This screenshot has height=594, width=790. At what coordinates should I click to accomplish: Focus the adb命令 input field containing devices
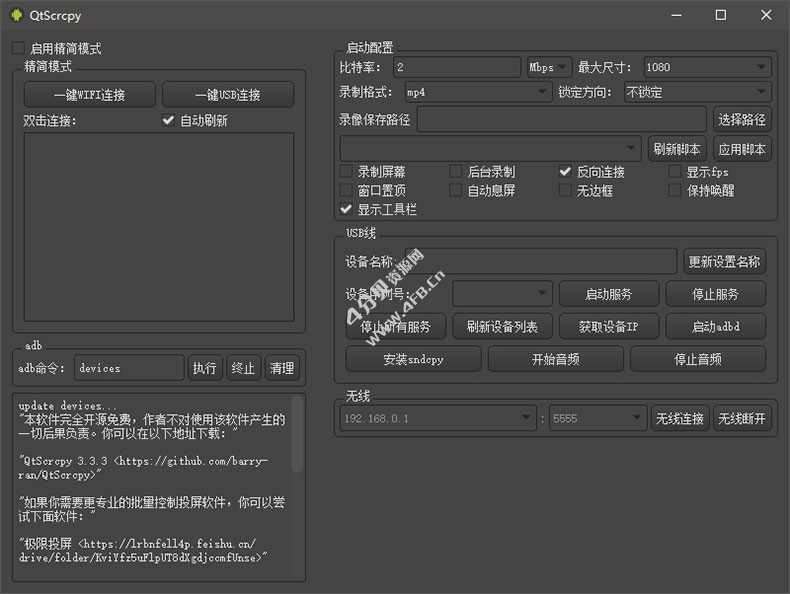point(129,368)
